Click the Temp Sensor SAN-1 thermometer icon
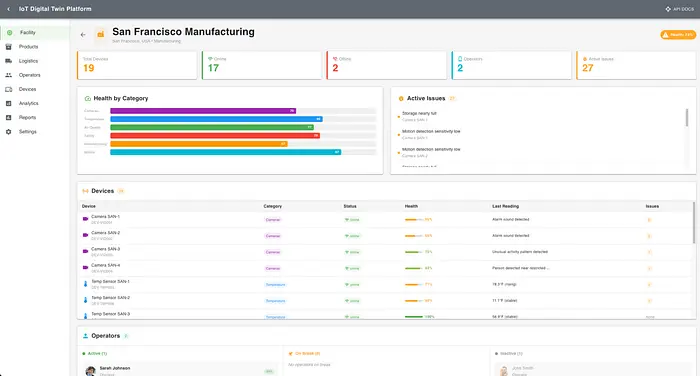The height and width of the screenshot is (376, 700). pyautogui.click(x=85, y=284)
